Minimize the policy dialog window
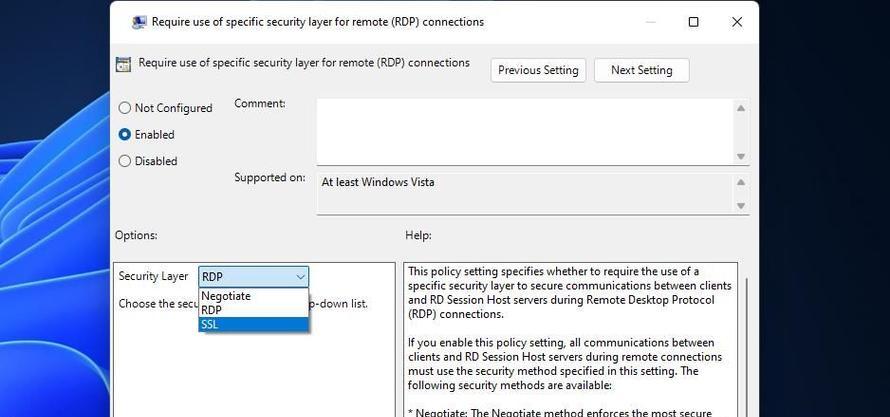Image resolution: width=890 pixels, height=417 pixels. (x=650, y=22)
